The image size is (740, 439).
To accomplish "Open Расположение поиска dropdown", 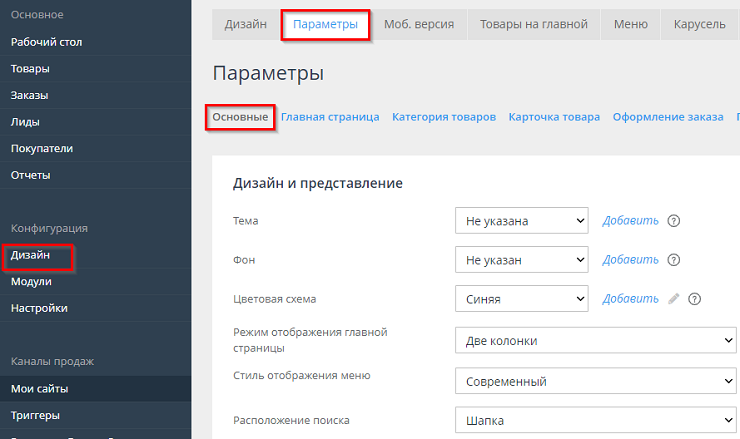I will (x=596, y=420).
